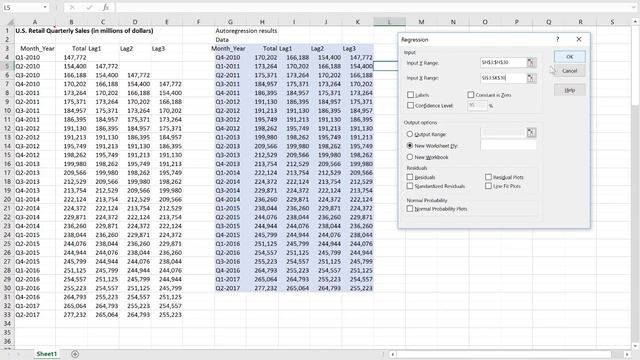Viewport: 640px width, 360px height.
Task: Enable the Residual Plots checkbox
Action: [488, 177]
